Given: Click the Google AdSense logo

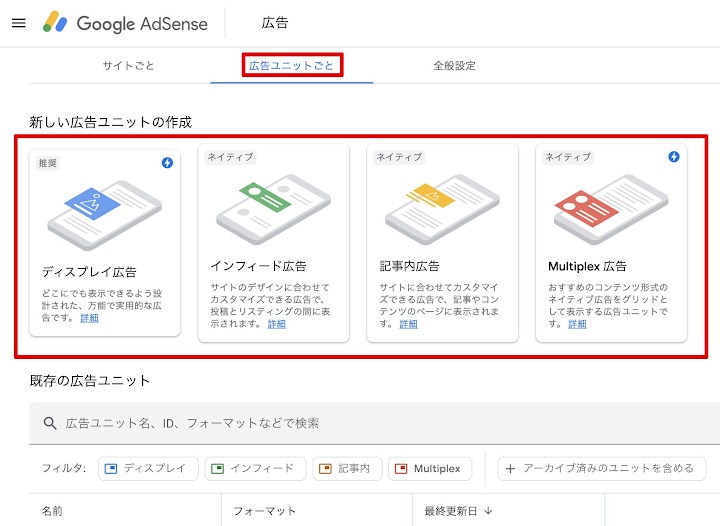Looking at the screenshot, I should click(125, 23).
